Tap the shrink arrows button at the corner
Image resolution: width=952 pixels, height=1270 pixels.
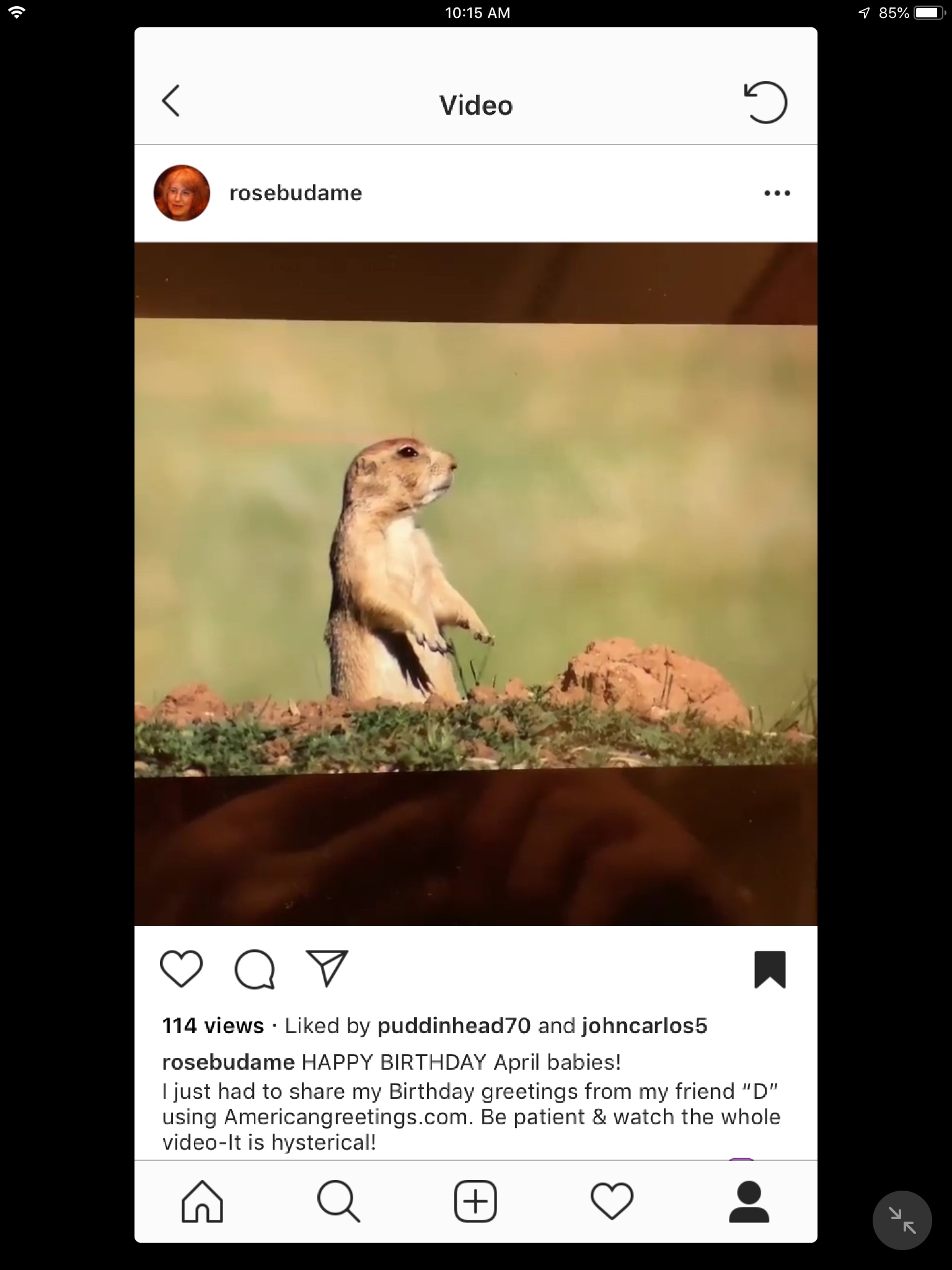coord(902,1220)
